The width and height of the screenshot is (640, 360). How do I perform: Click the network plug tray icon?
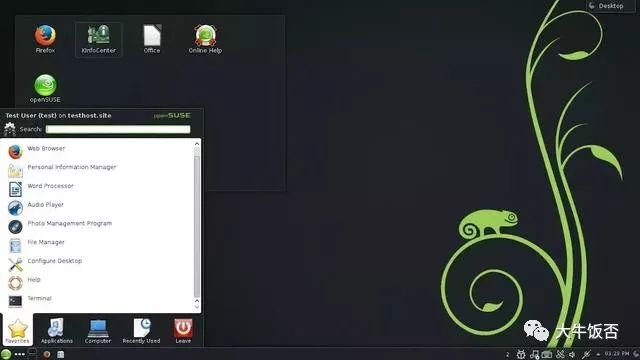point(586,354)
